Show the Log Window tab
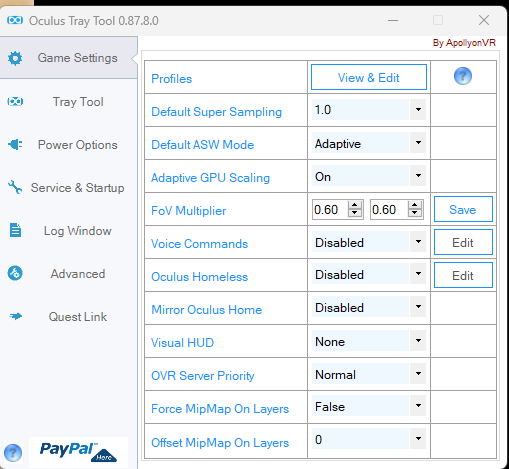The image size is (509, 469). coord(69,231)
